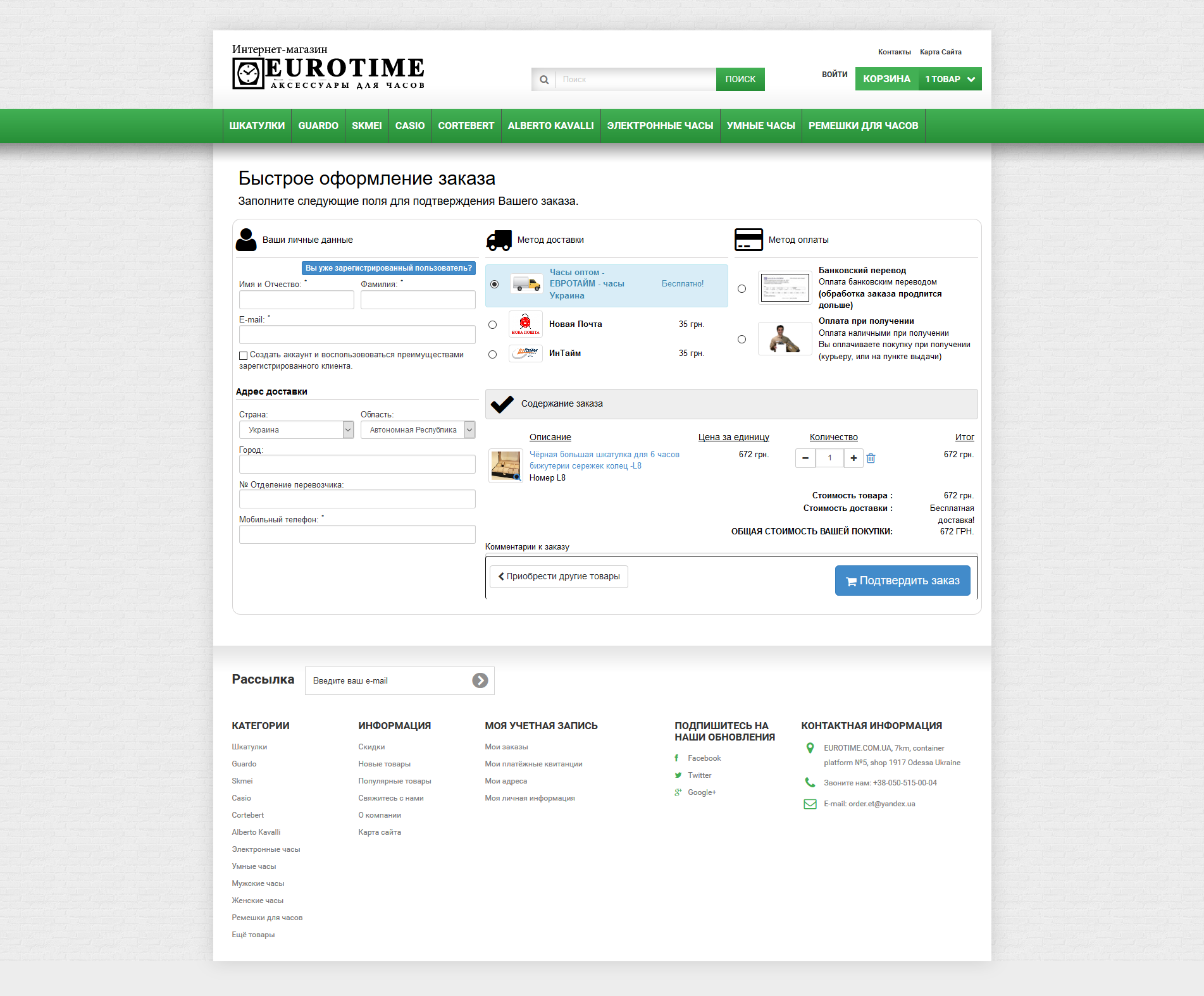Image resolution: width=1204 pixels, height=996 pixels.
Task: Focus the E-mail input field
Action: [x=357, y=335]
